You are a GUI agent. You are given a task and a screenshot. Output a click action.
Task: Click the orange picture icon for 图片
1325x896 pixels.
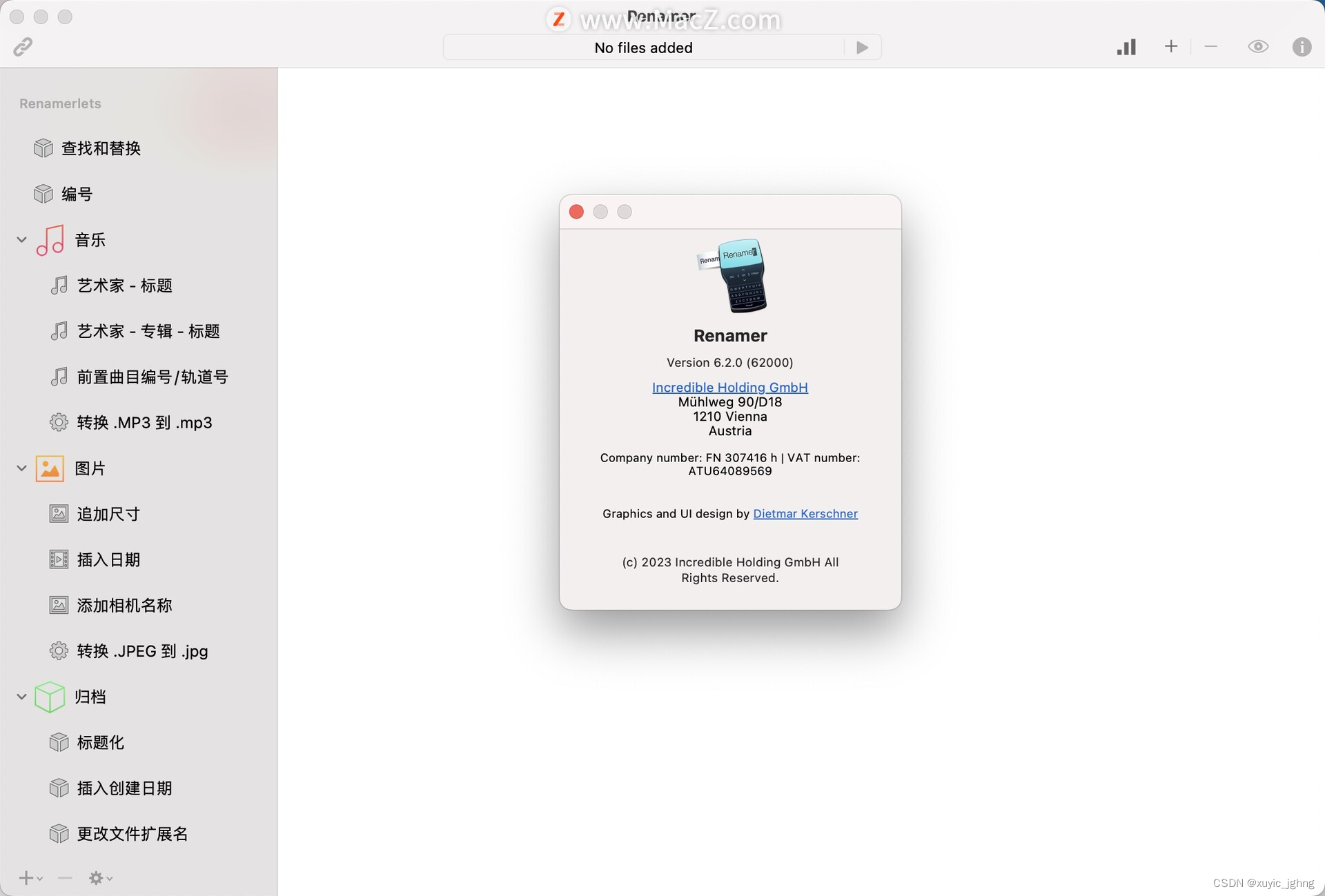(x=50, y=468)
